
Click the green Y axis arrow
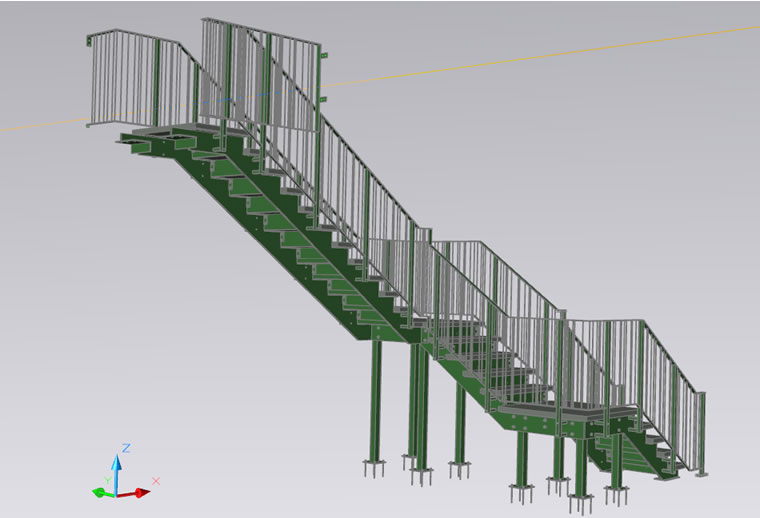103,493
